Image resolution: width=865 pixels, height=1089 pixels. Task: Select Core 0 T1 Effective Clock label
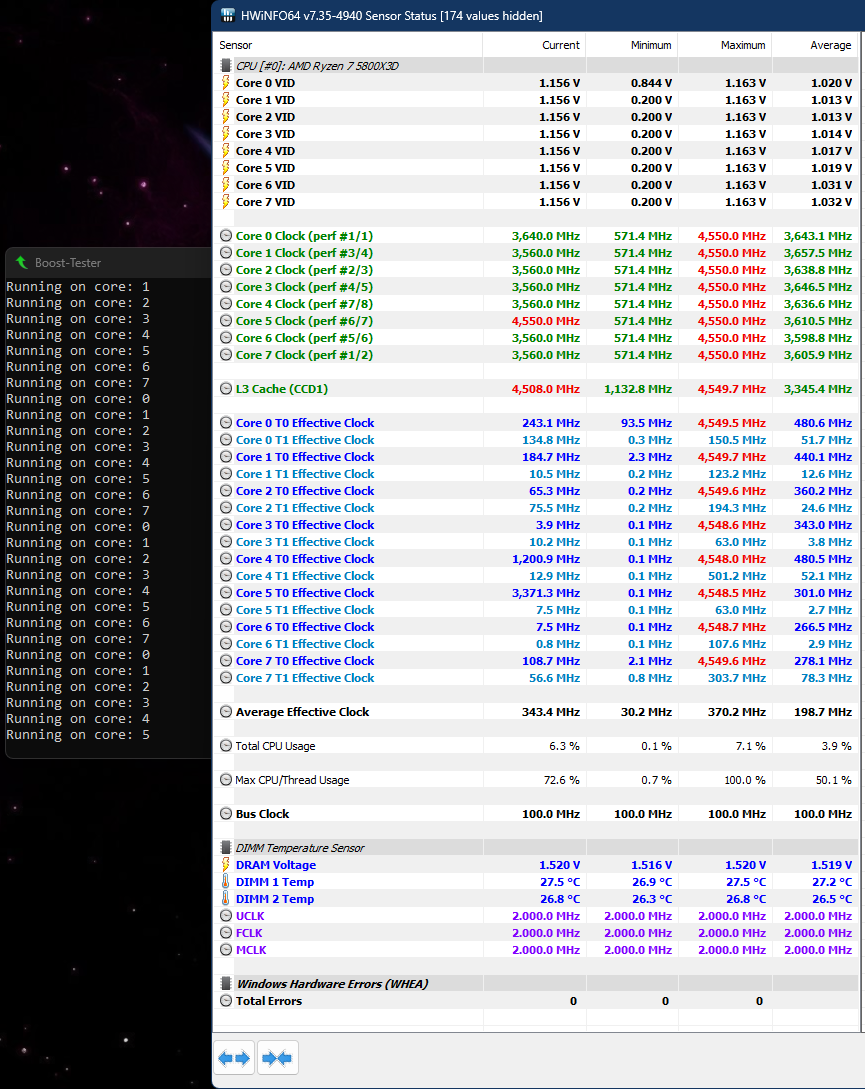tap(305, 440)
